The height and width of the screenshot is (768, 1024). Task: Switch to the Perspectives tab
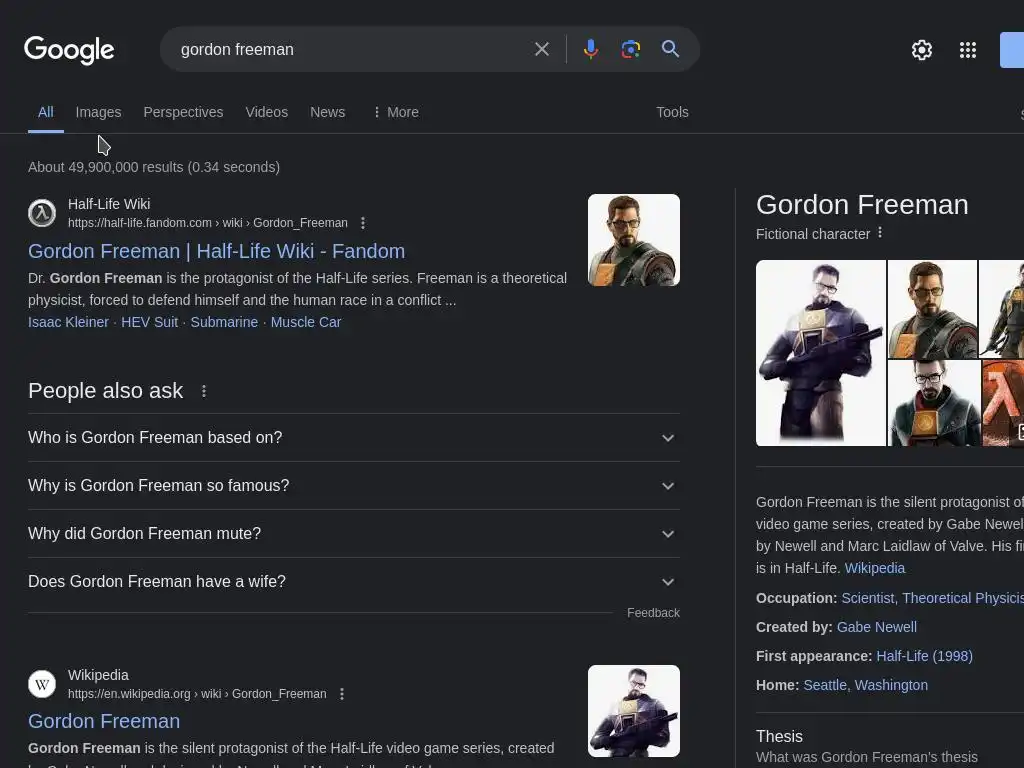184,112
